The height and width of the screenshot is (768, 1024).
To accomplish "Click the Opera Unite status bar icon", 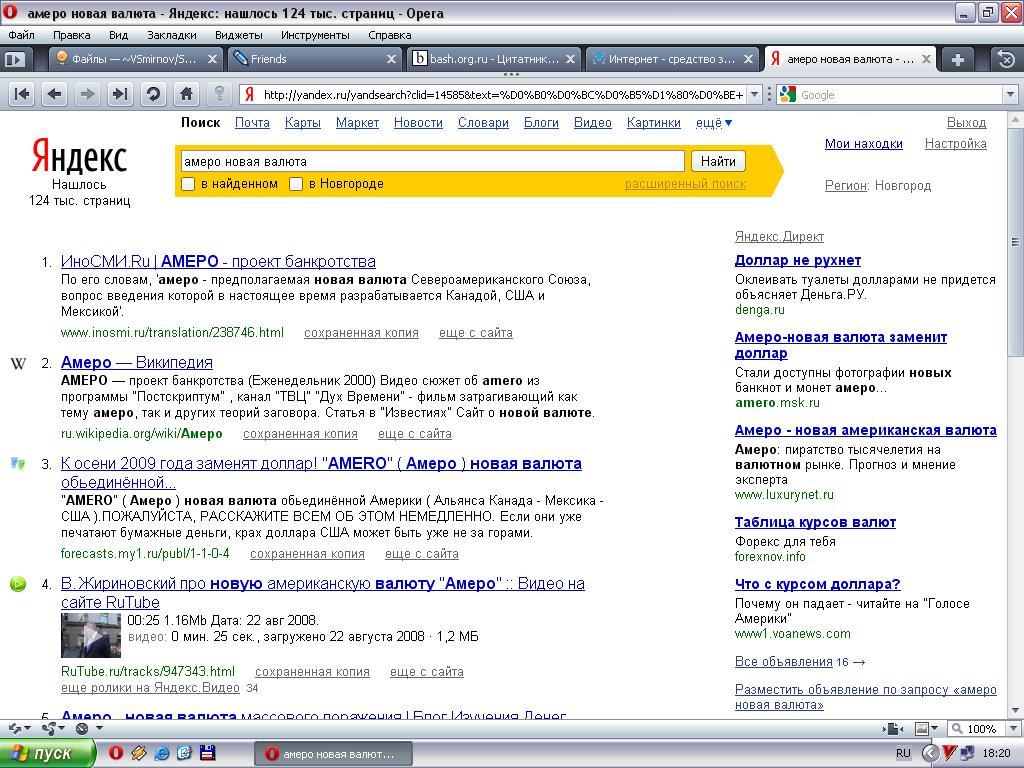I will coord(48,728).
